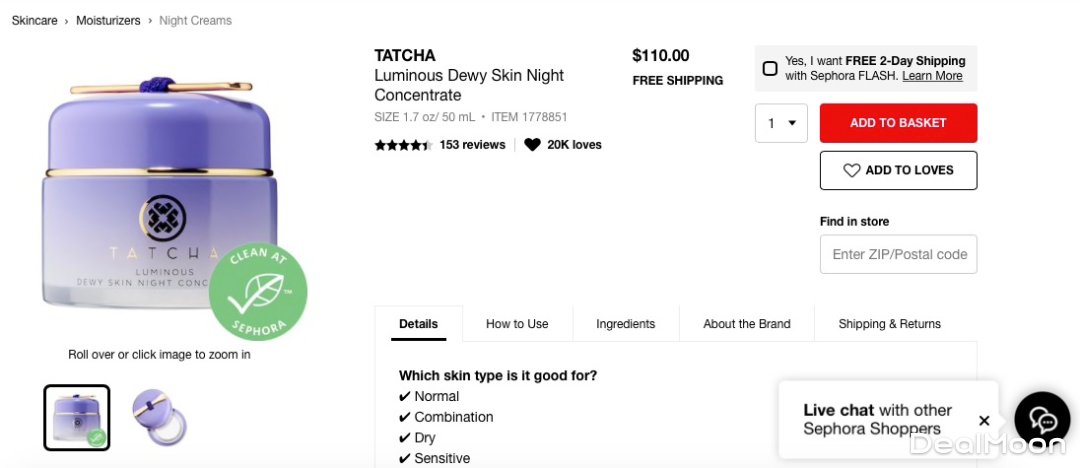Open the 153 reviews link

point(472,145)
